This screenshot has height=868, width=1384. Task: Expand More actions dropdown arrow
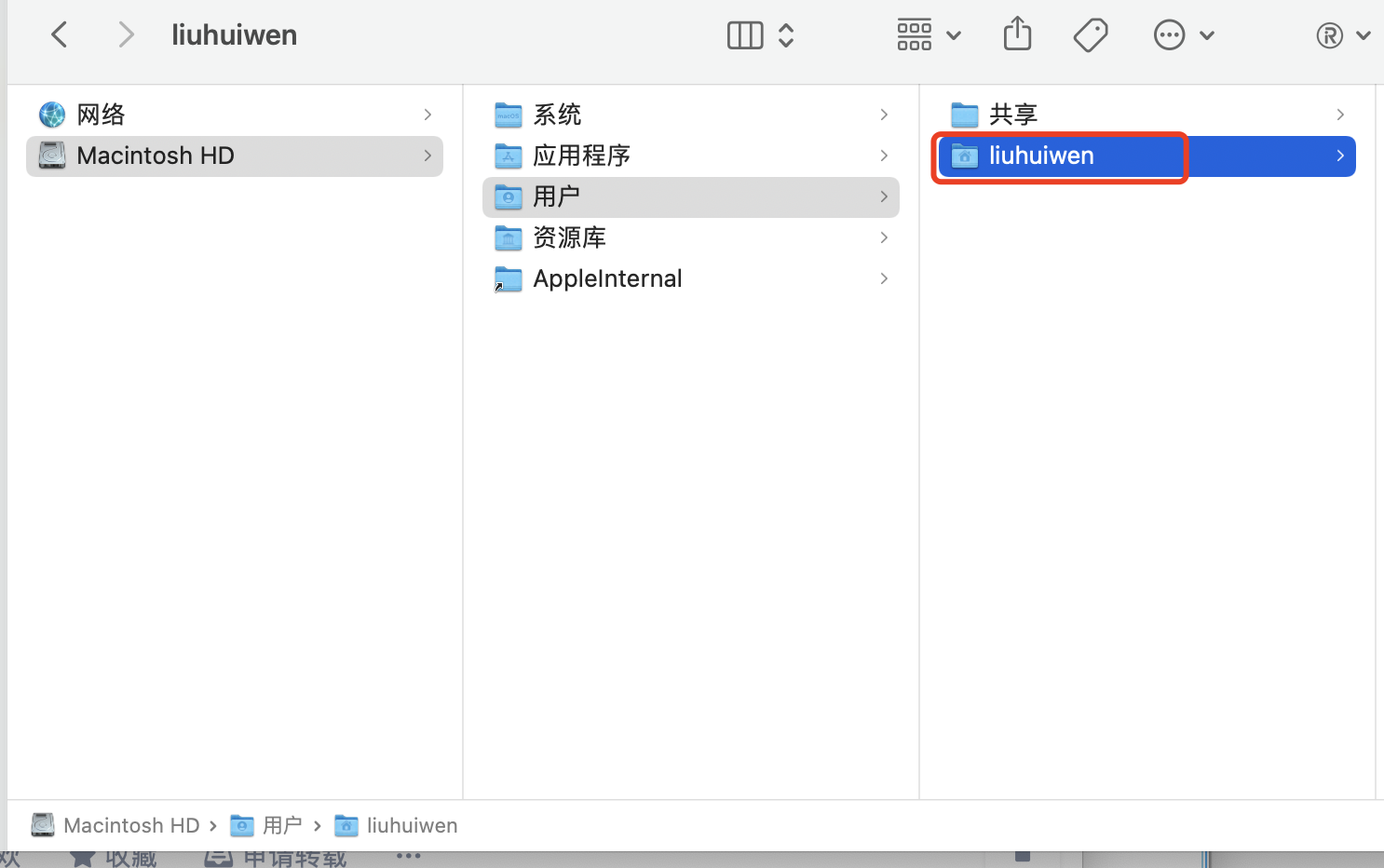coord(1207,36)
